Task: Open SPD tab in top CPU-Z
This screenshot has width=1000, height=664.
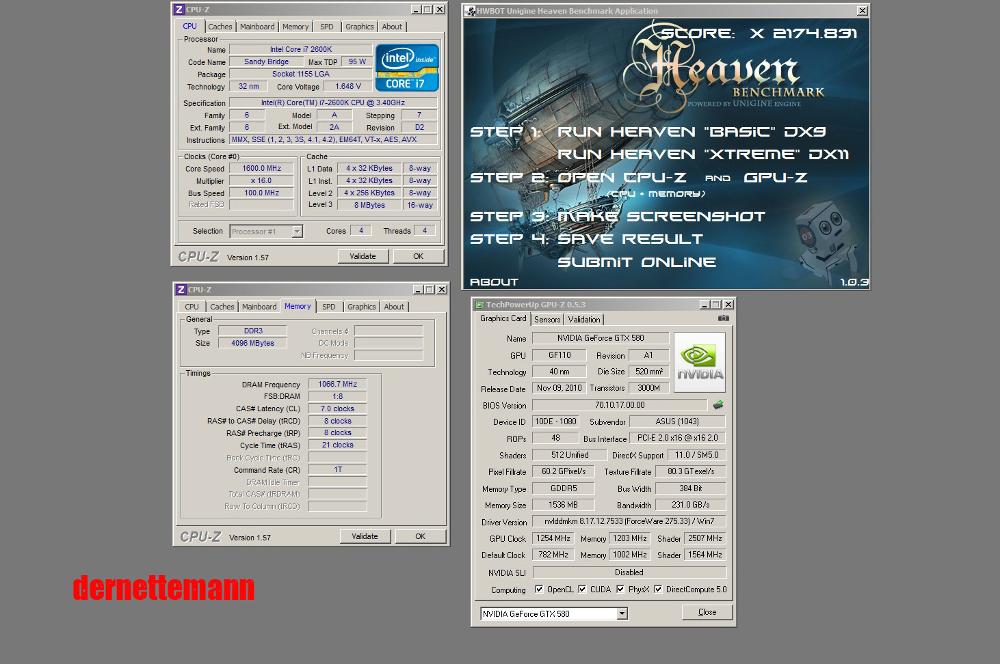Action: 327,27
